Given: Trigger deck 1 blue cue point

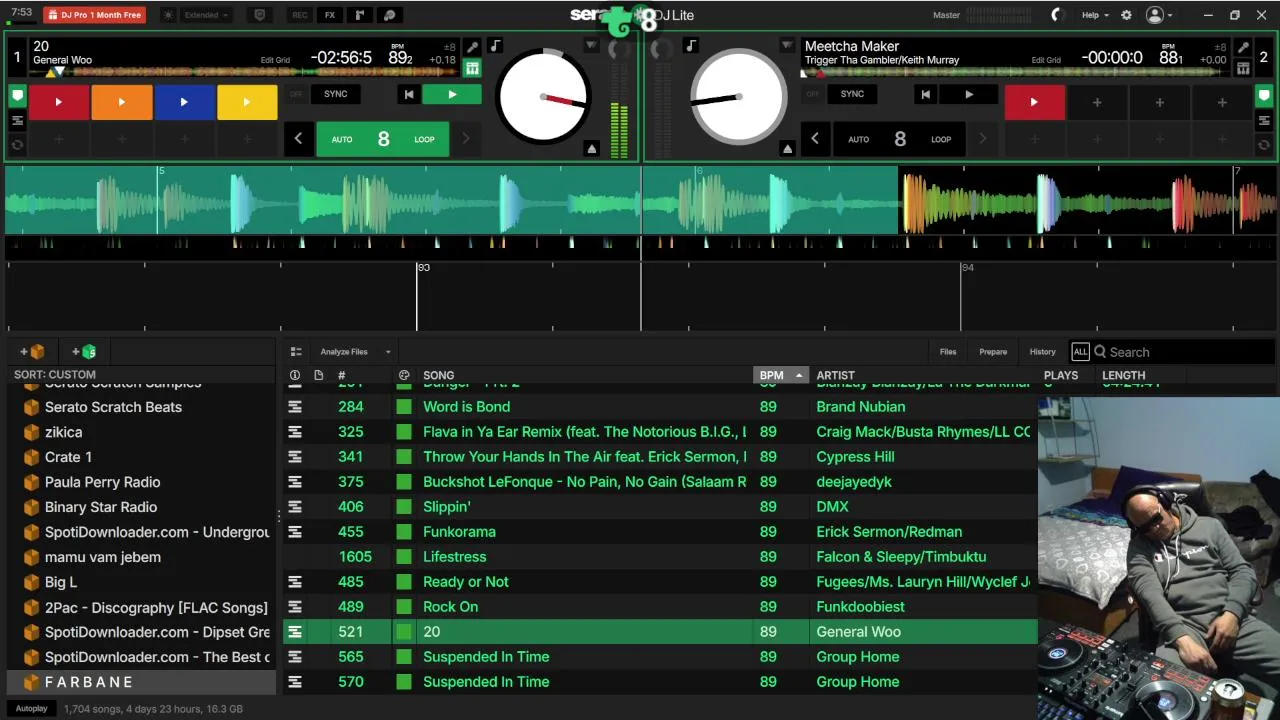Looking at the screenshot, I should pyautogui.click(x=184, y=102).
